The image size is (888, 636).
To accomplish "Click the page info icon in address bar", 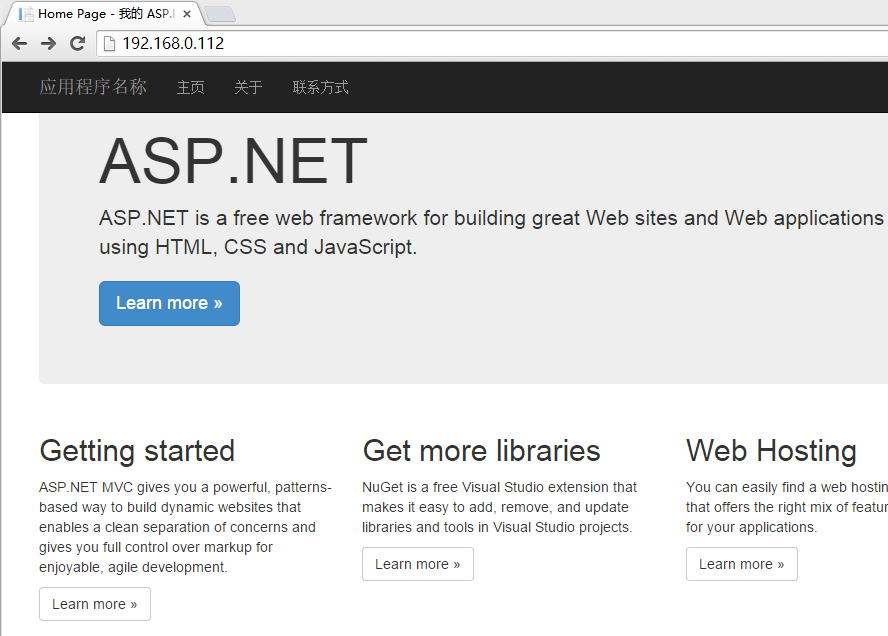I will [x=109, y=44].
